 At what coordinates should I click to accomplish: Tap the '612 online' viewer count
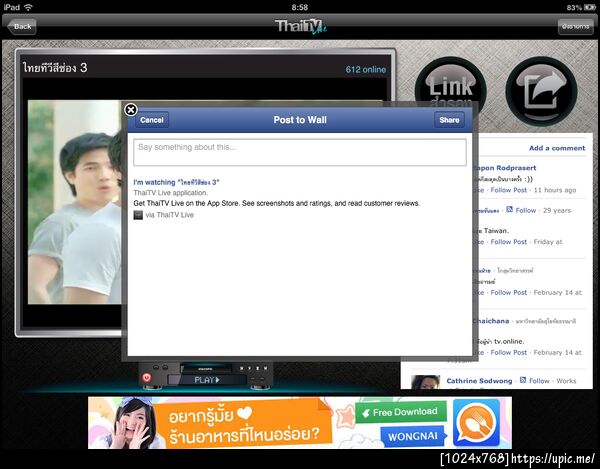coord(365,70)
